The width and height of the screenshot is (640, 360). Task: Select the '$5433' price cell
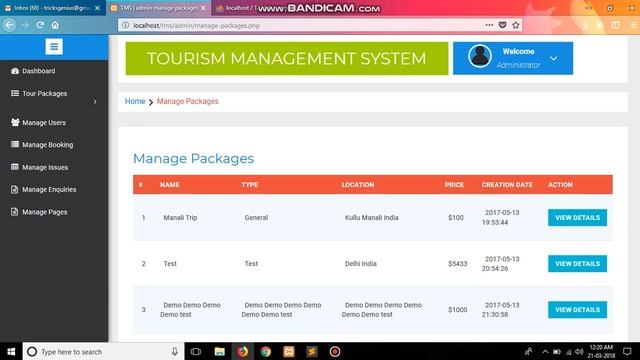click(x=457, y=264)
